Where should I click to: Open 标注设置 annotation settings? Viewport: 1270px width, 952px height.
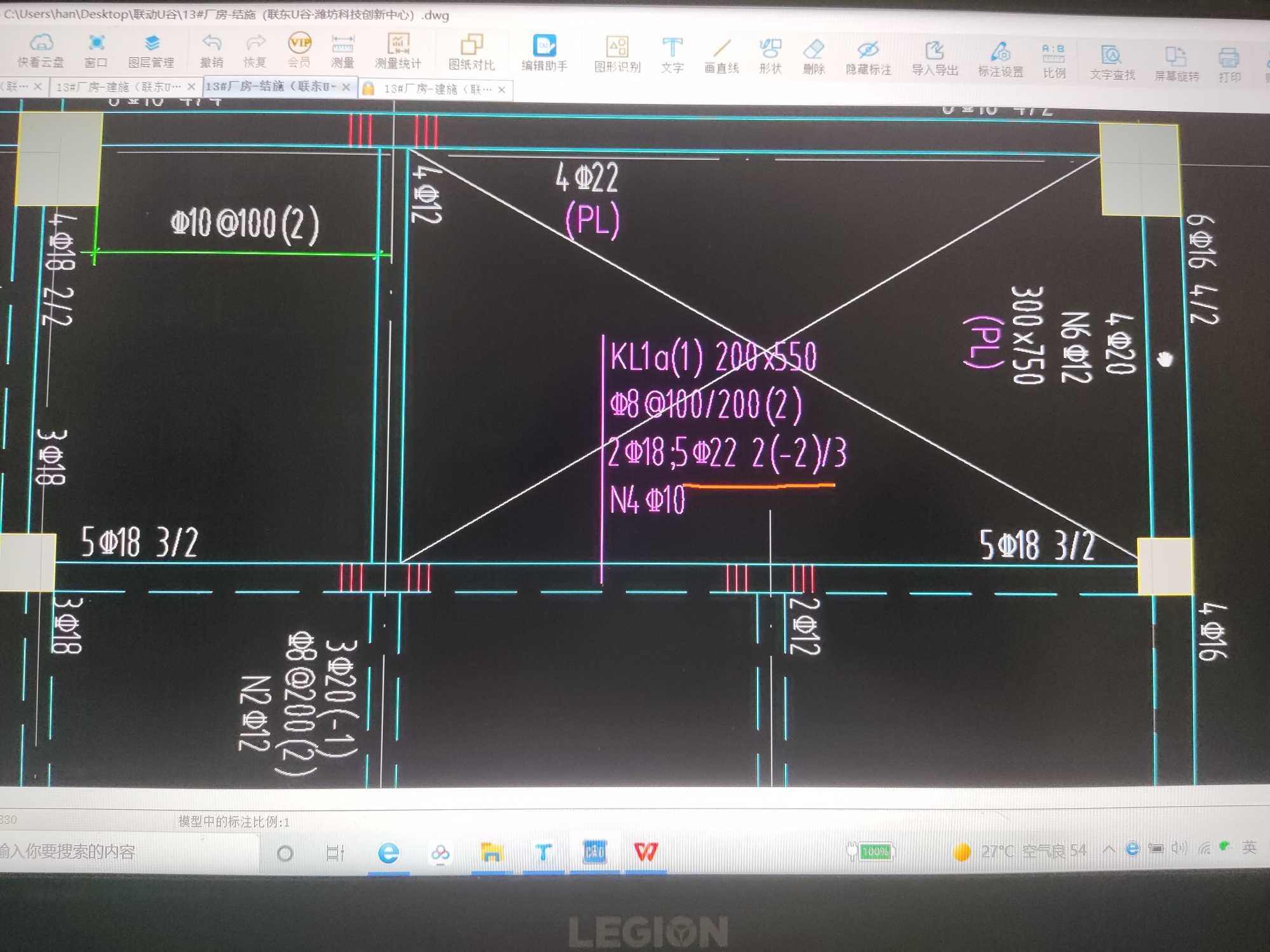click(x=1001, y=60)
